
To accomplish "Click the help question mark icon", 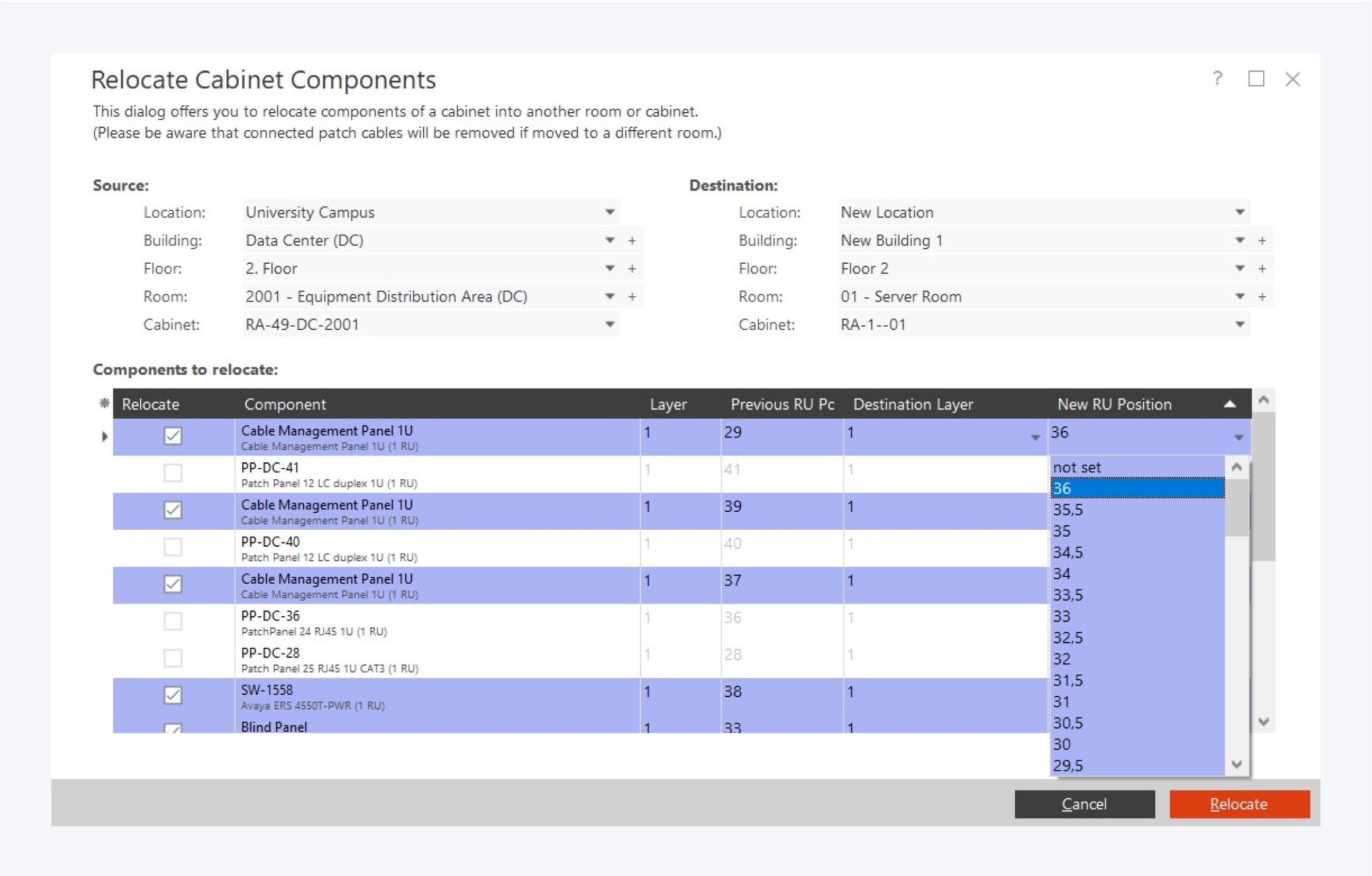I will [x=1217, y=78].
